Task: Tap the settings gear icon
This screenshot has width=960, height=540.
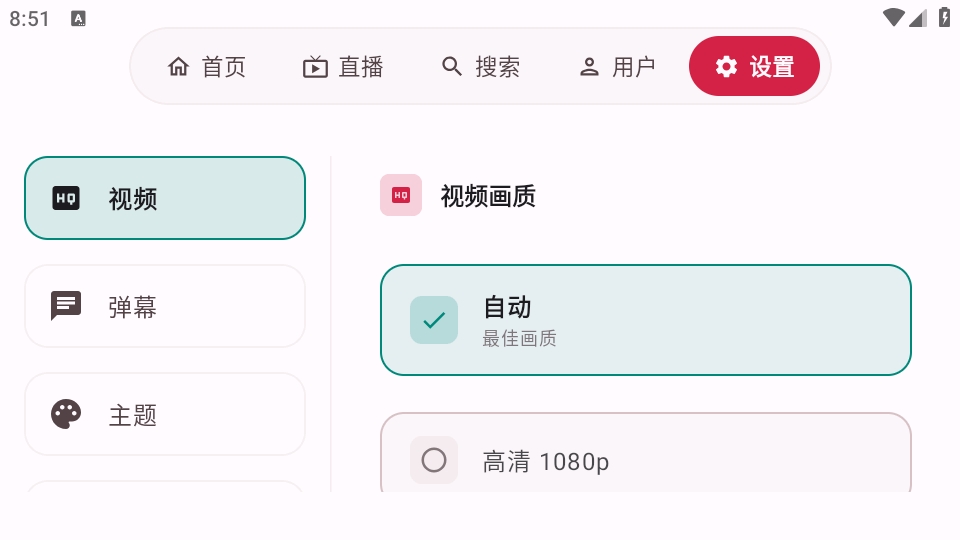Action: tap(726, 67)
